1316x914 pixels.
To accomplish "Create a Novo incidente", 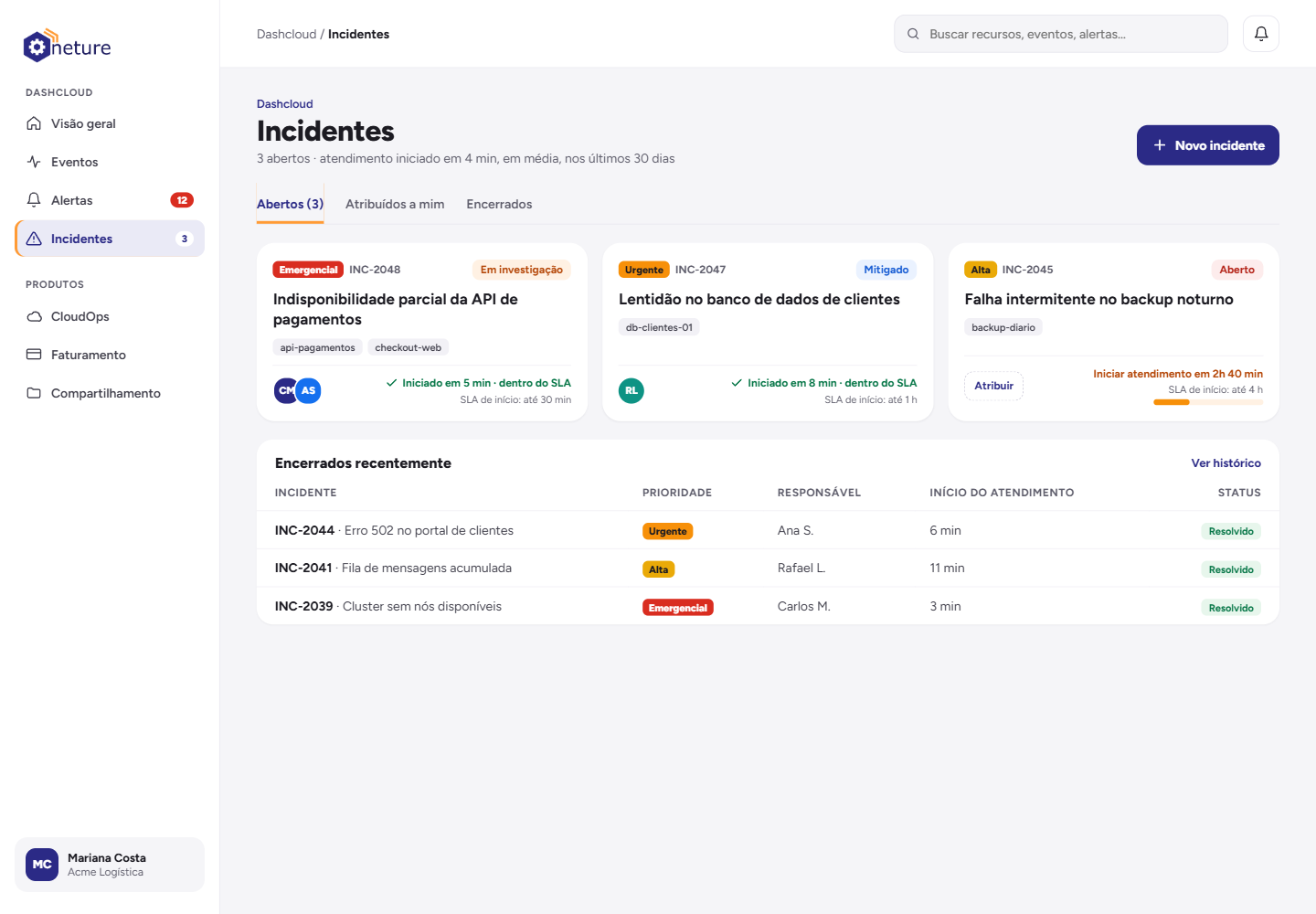I will pos(1208,145).
